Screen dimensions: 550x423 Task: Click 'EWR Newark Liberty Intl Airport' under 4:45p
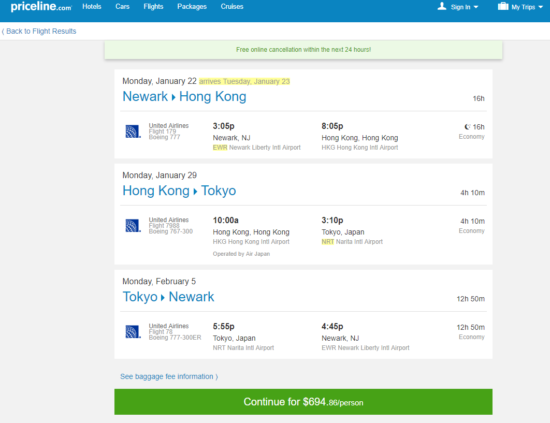(x=365, y=348)
